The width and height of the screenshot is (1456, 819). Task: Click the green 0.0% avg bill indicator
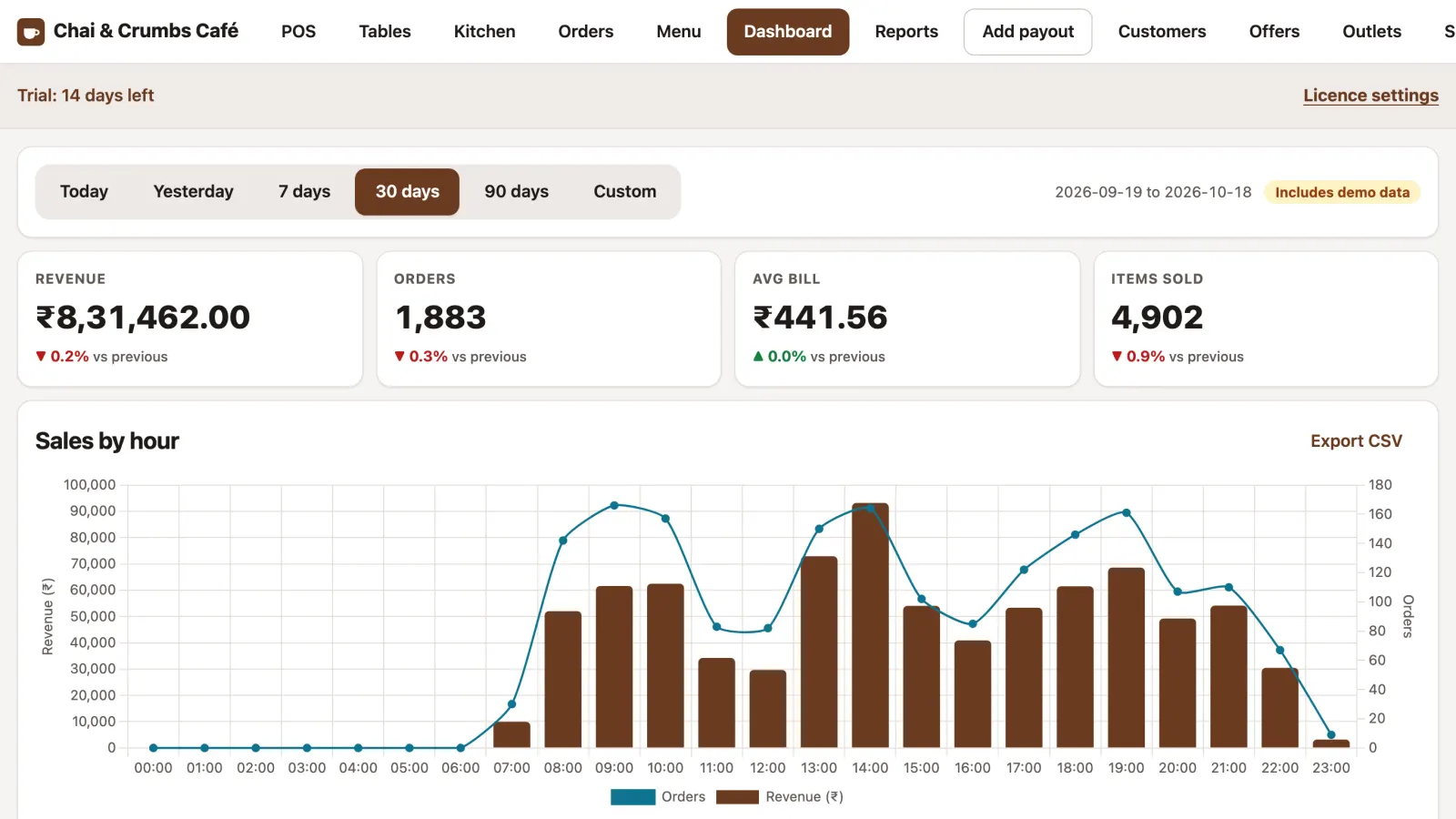[780, 357]
